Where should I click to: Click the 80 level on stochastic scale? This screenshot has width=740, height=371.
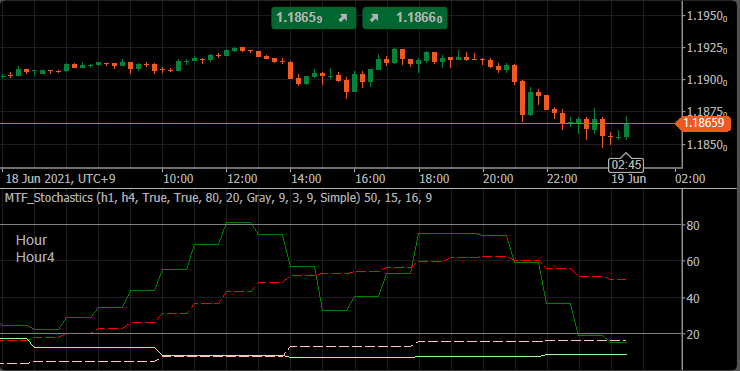pos(693,226)
